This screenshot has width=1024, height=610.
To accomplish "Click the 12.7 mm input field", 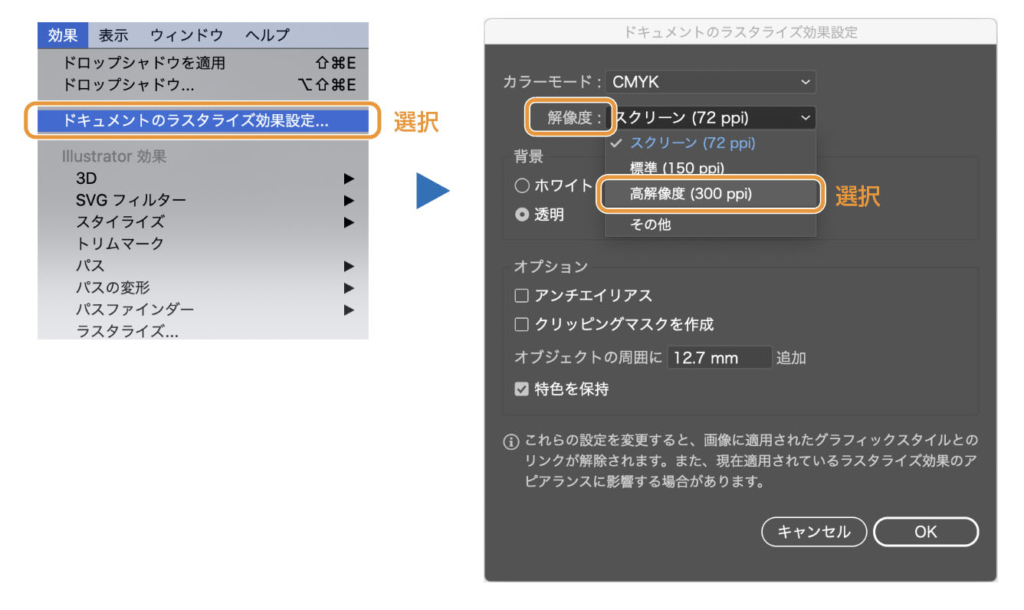I will pos(719,358).
